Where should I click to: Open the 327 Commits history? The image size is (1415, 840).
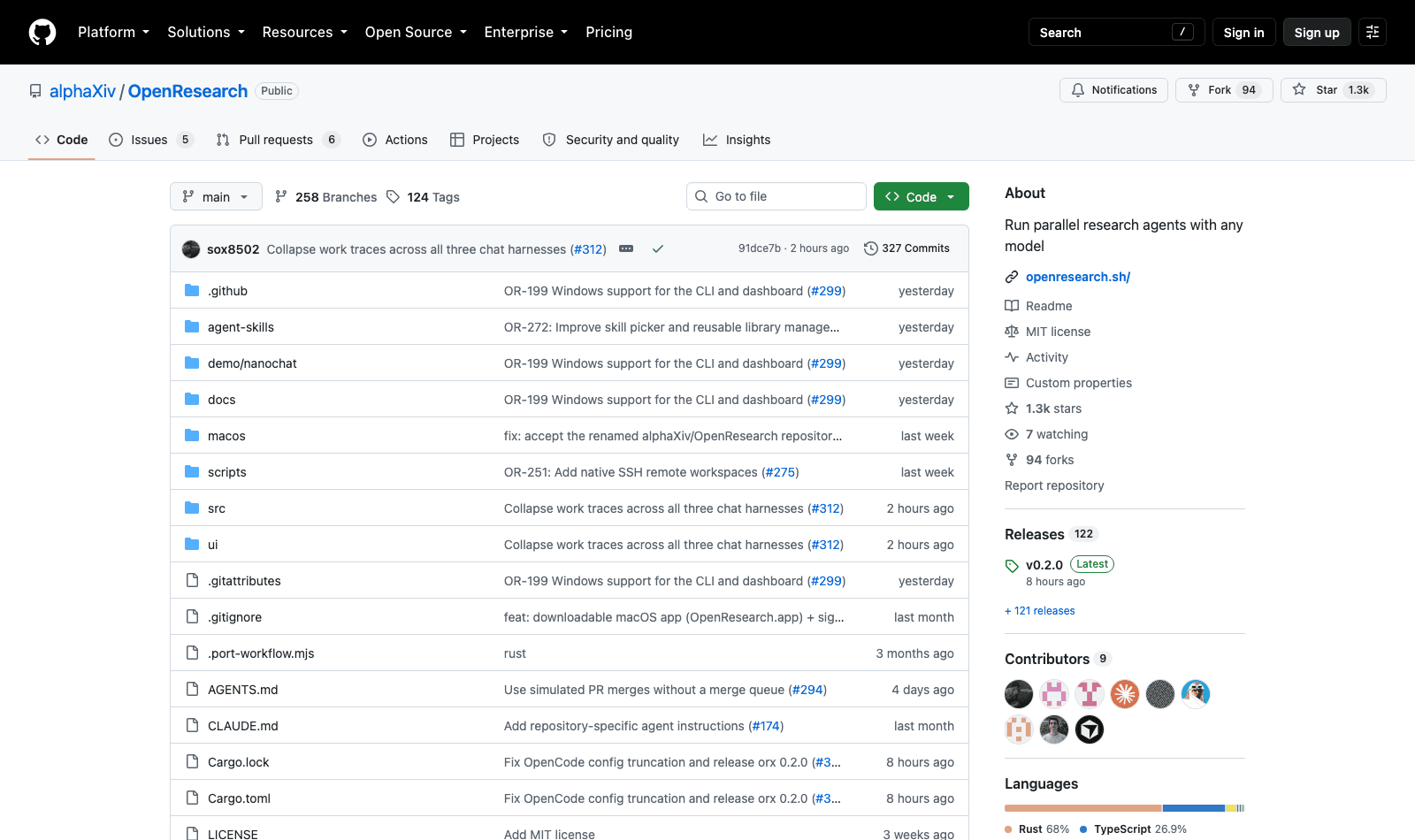906,248
